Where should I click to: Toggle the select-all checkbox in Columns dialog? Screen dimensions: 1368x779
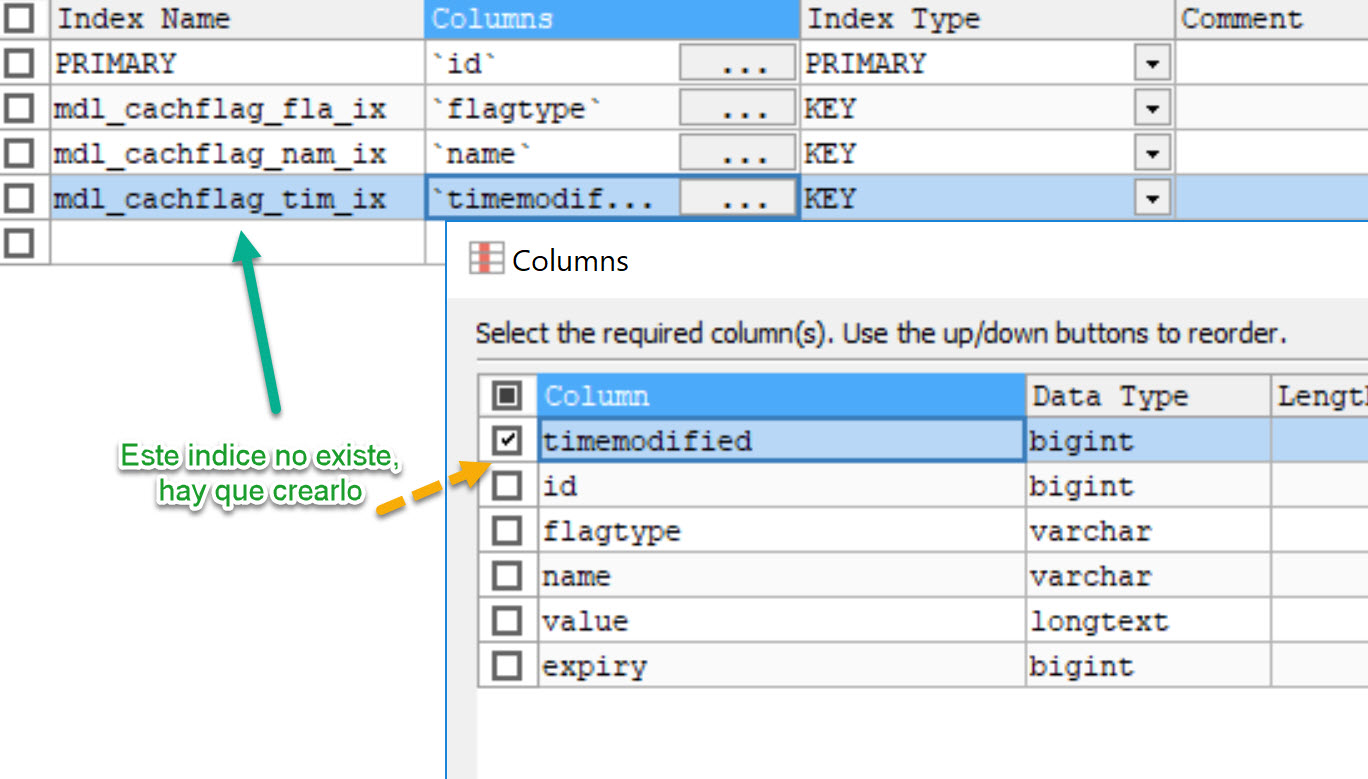pos(507,395)
